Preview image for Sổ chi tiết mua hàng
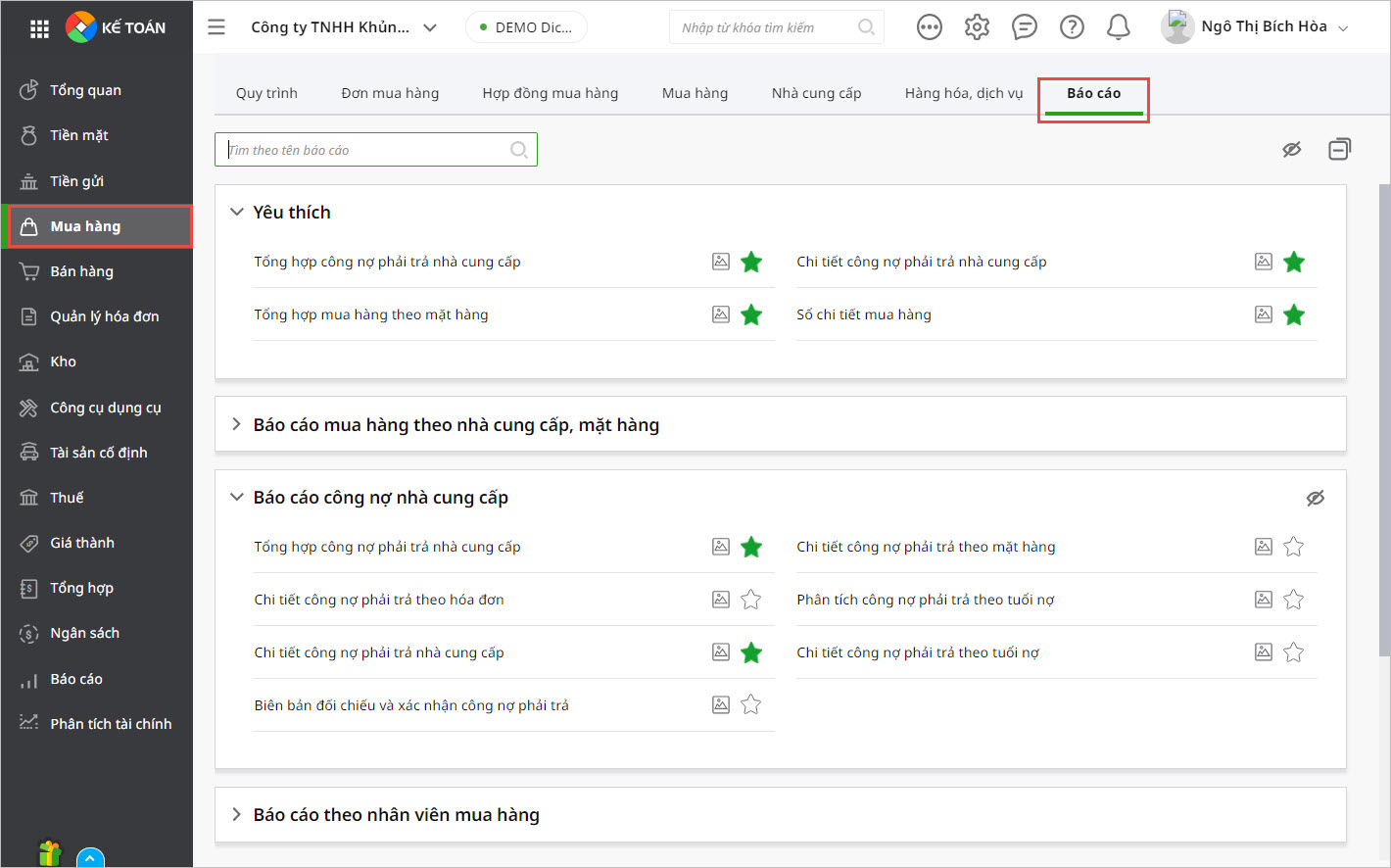This screenshot has height=868, width=1391. [x=1263, y=314]
